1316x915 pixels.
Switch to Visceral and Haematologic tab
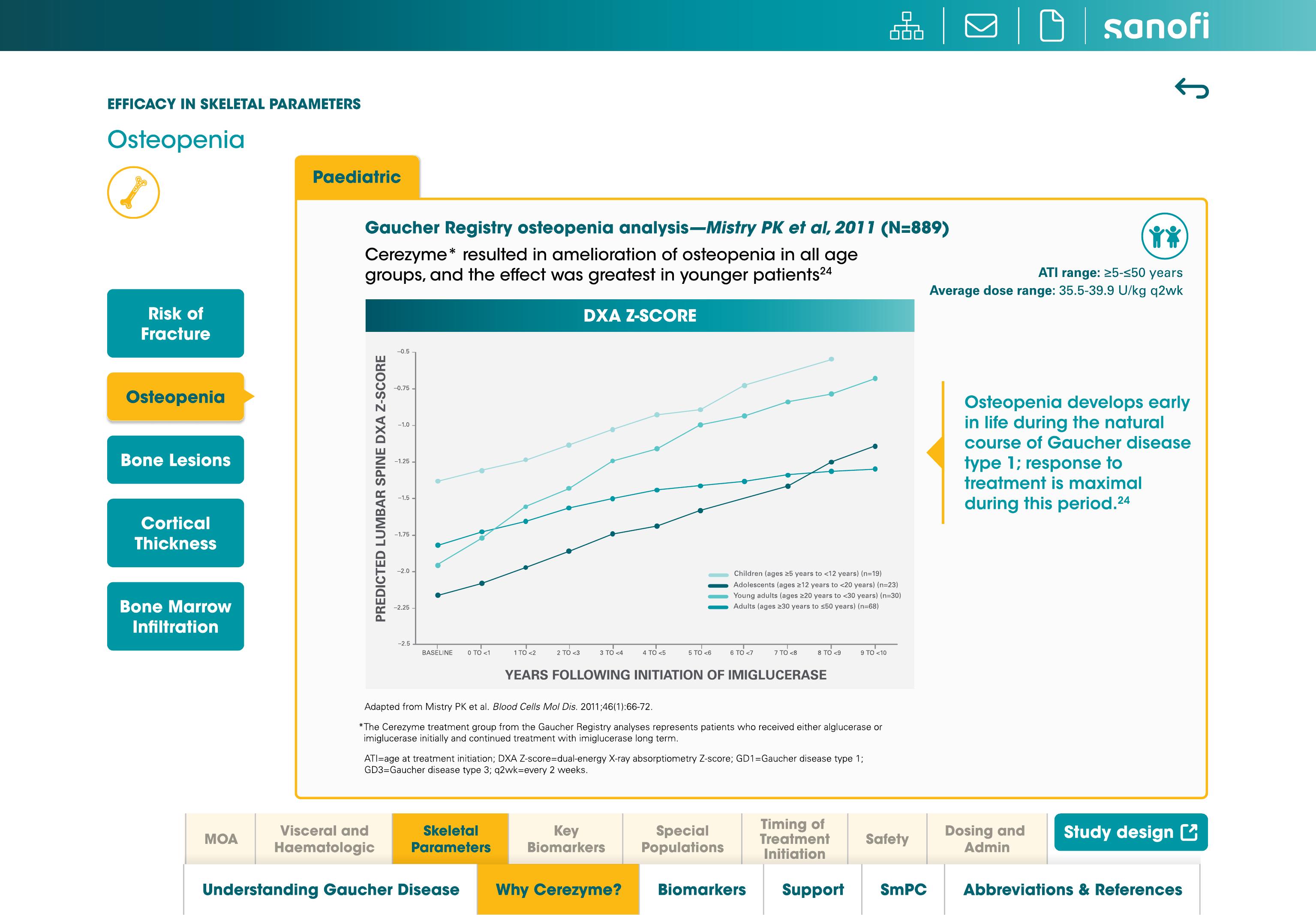pyautogui.click(x=324, y=839)
